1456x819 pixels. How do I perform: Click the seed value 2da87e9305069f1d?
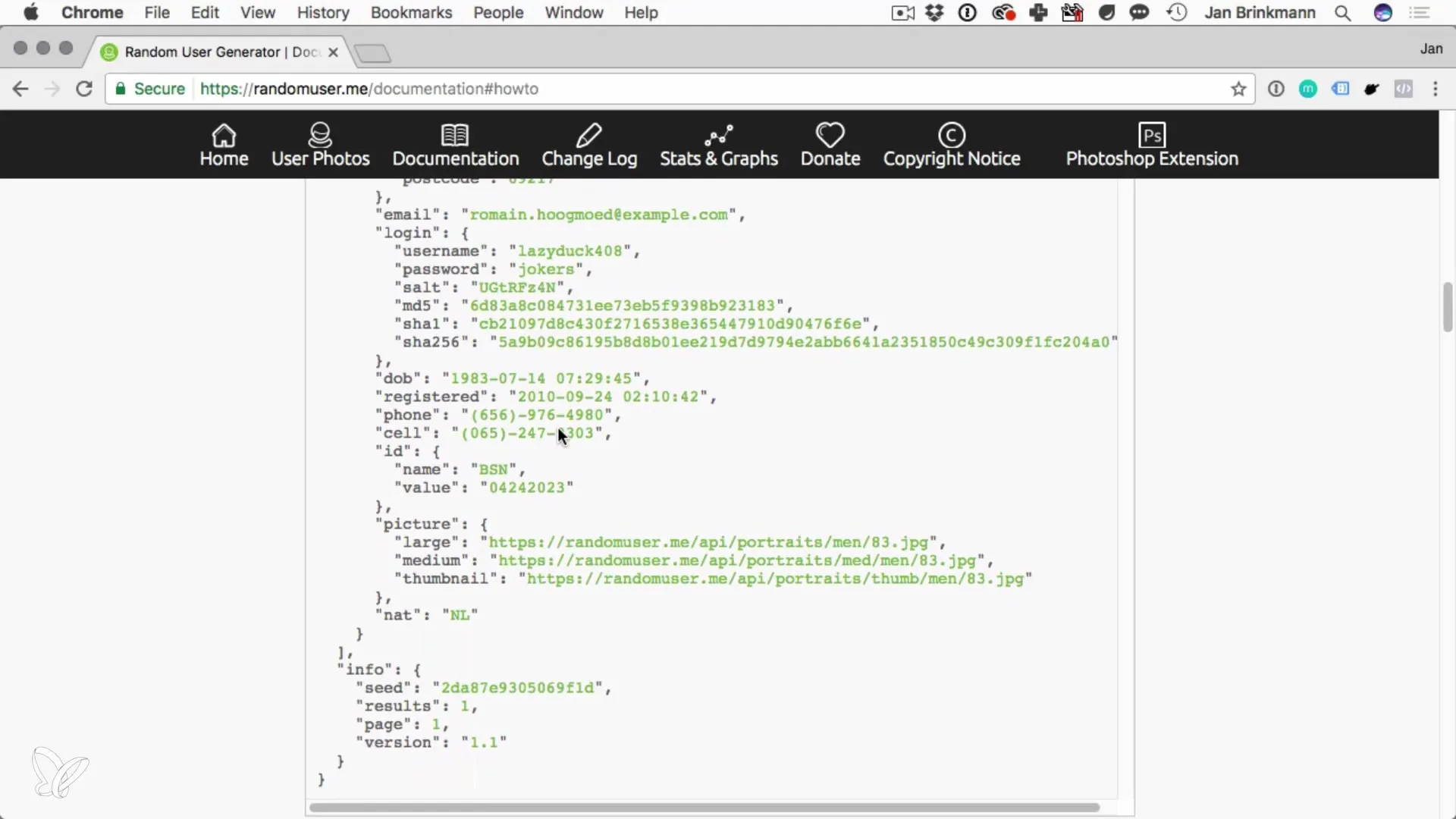pos(518,688)
